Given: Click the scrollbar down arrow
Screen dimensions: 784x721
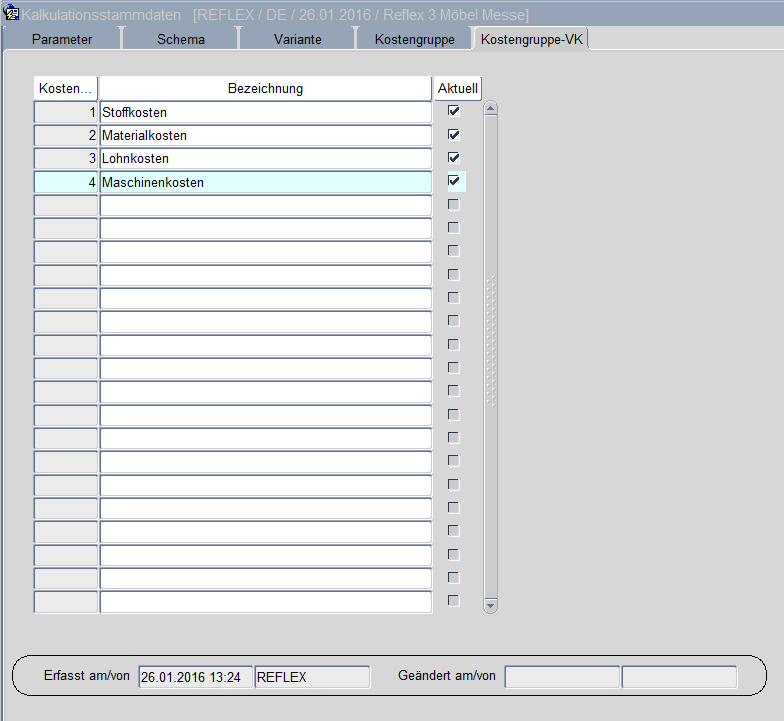Looking at the screenshot, I should [490, 605].
